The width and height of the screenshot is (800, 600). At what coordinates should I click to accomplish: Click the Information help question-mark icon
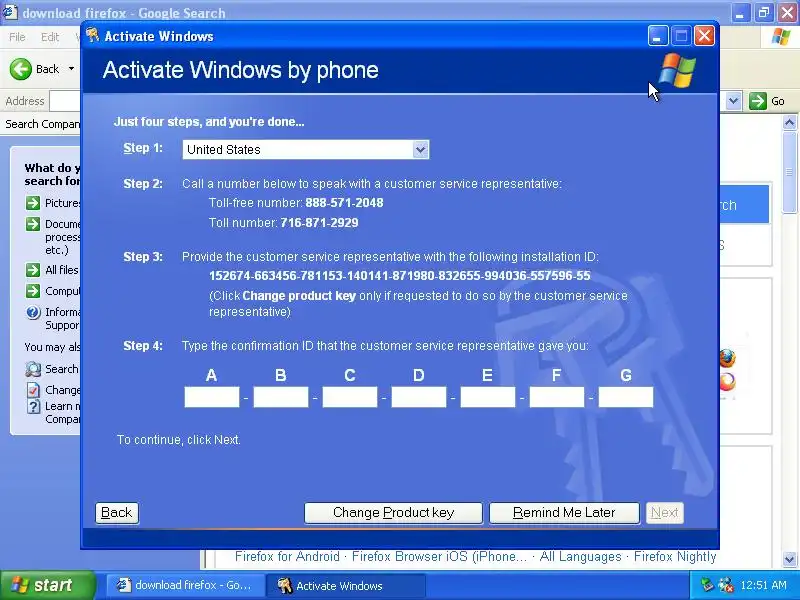click(x=33, y=312)
